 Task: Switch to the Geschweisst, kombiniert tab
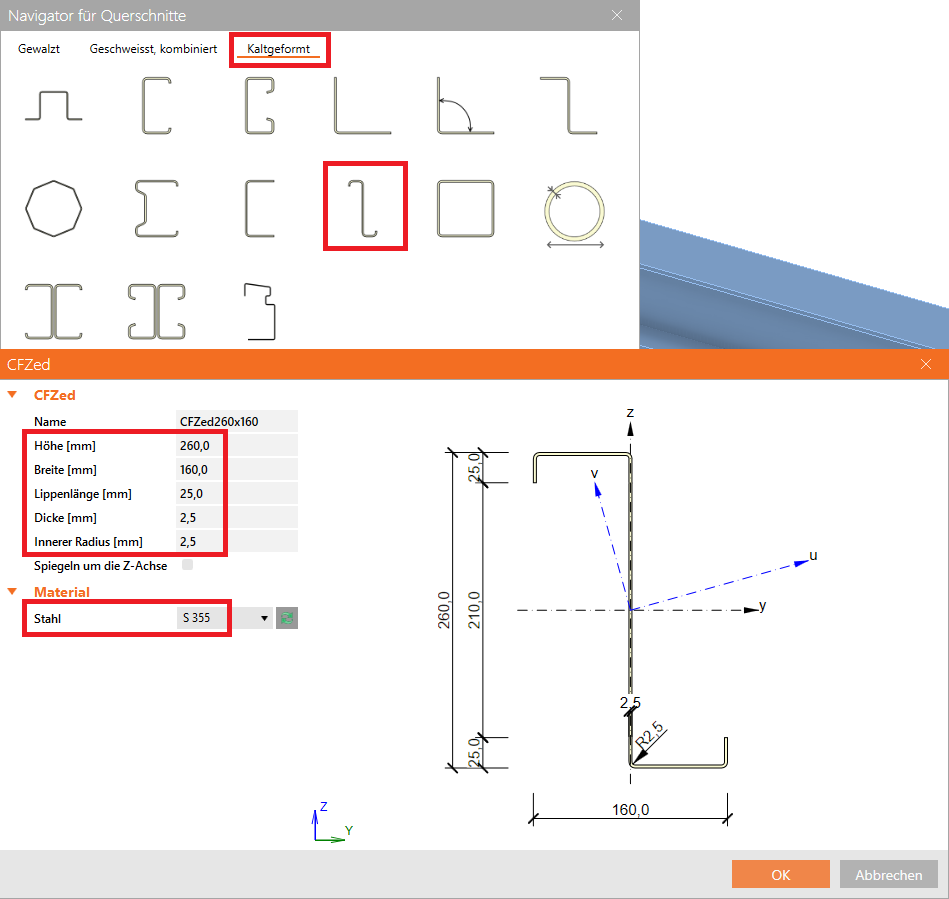pyautogui.click(x=153, y=49)
